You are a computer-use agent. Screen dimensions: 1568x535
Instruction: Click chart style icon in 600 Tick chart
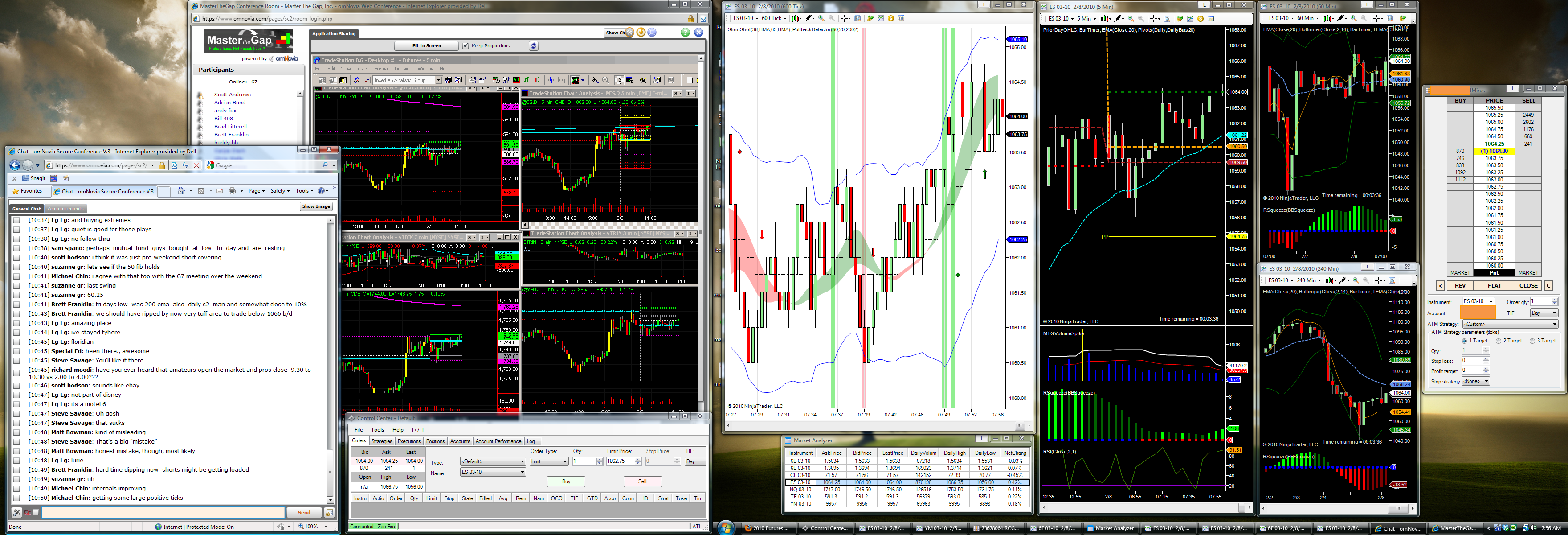click(x=795, y=18)
